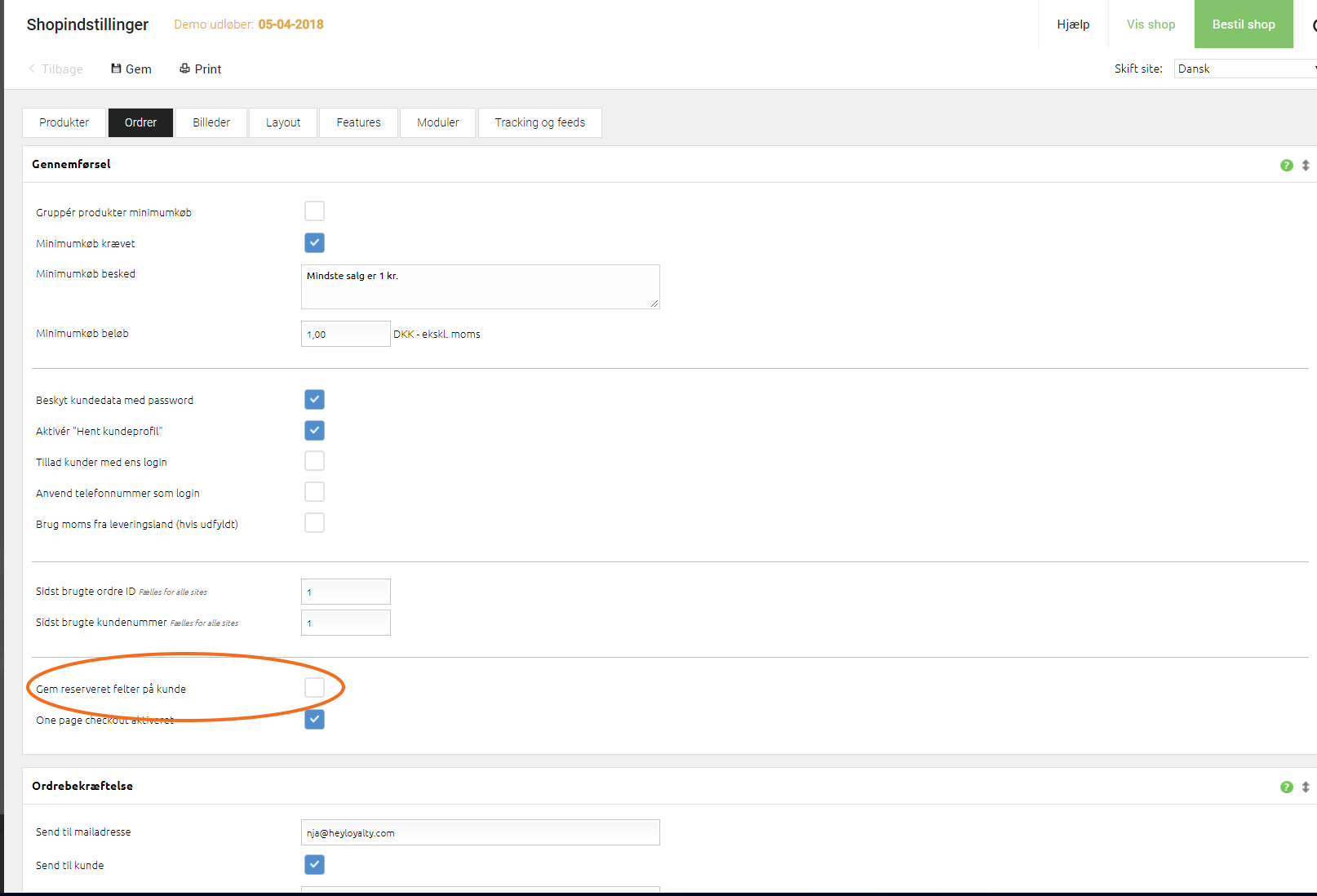
Task: Open the Vis shop link
Action: (1151, 24)
